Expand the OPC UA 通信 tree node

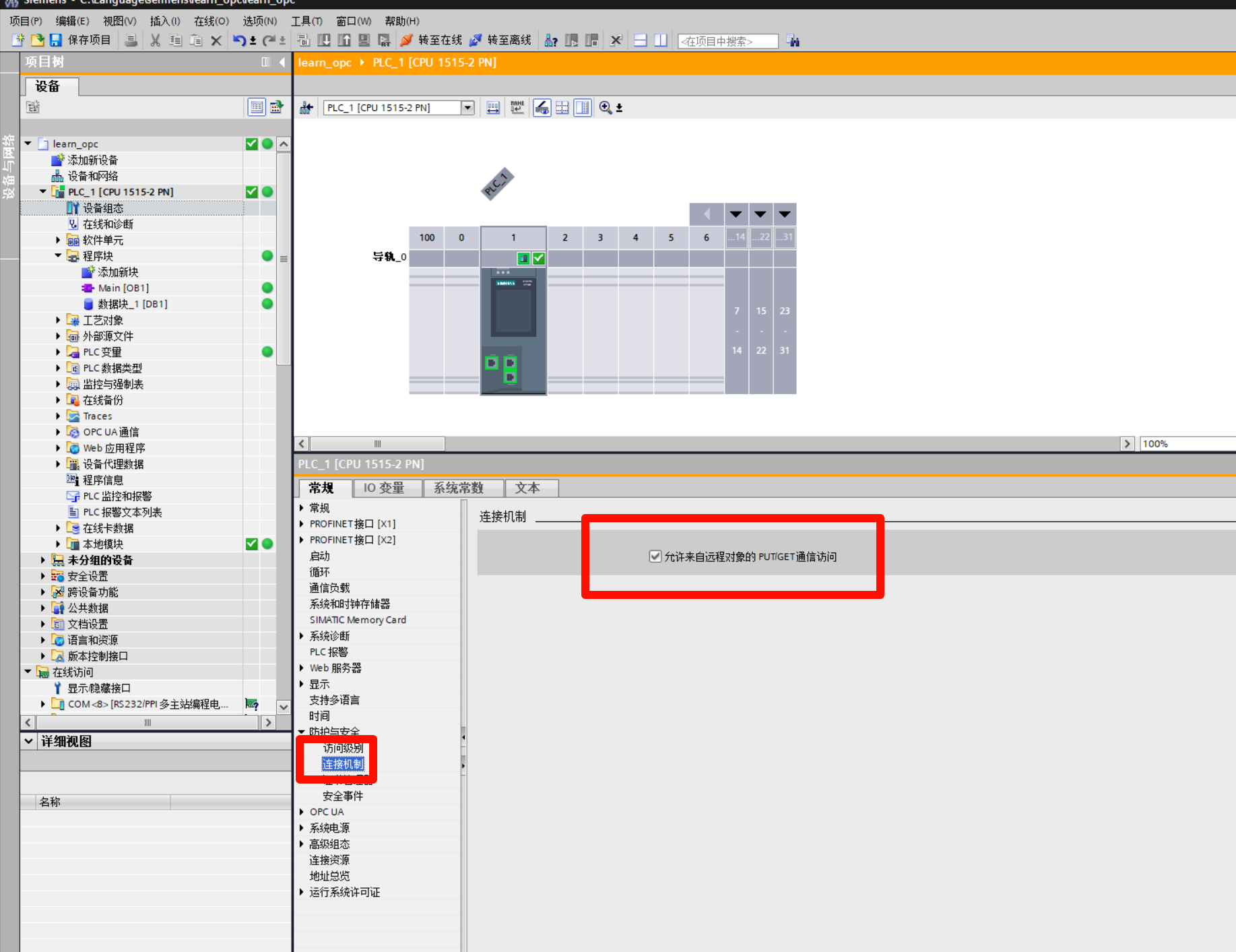tap(58, 432)
